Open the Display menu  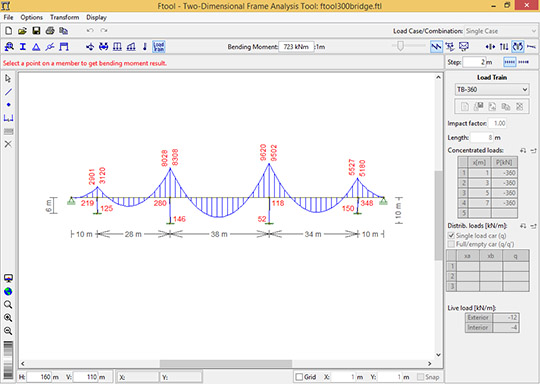point(96,17)
